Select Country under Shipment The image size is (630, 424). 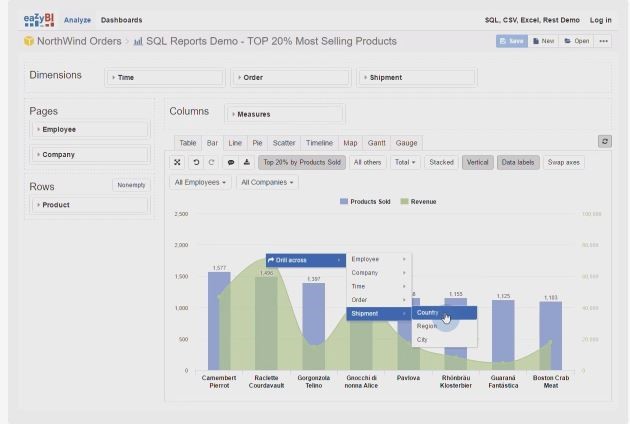tap(445, 313)
